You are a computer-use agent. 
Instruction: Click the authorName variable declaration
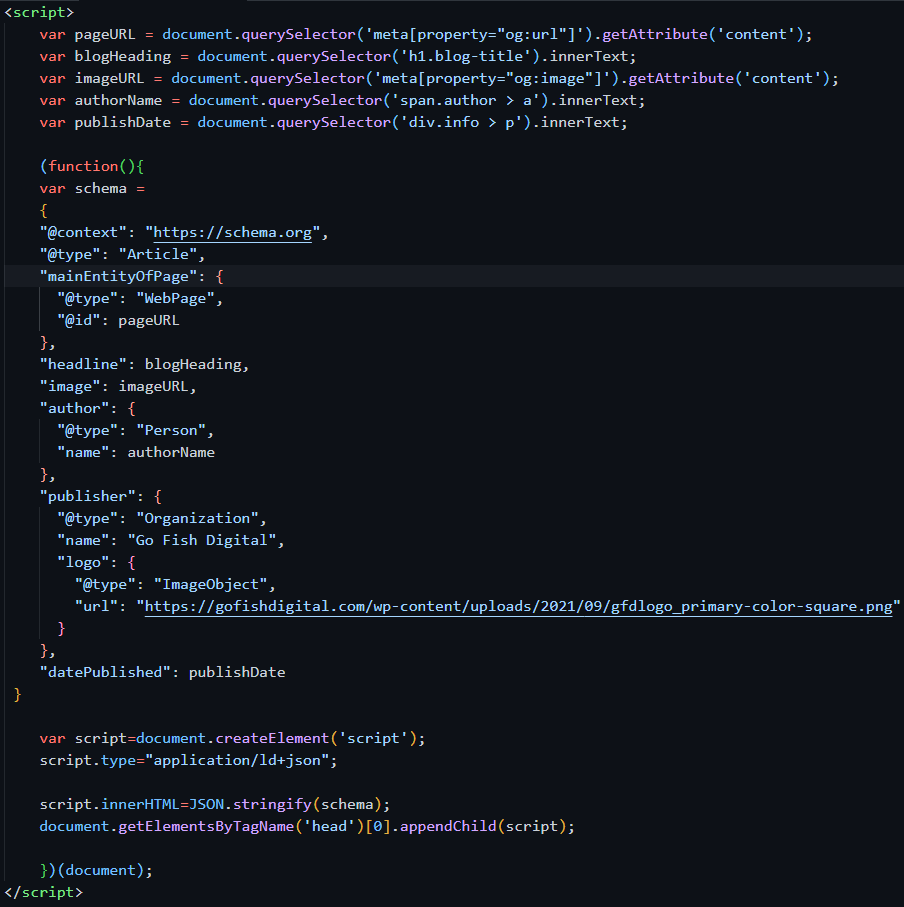pyautogui.click(x=342, y=100)
